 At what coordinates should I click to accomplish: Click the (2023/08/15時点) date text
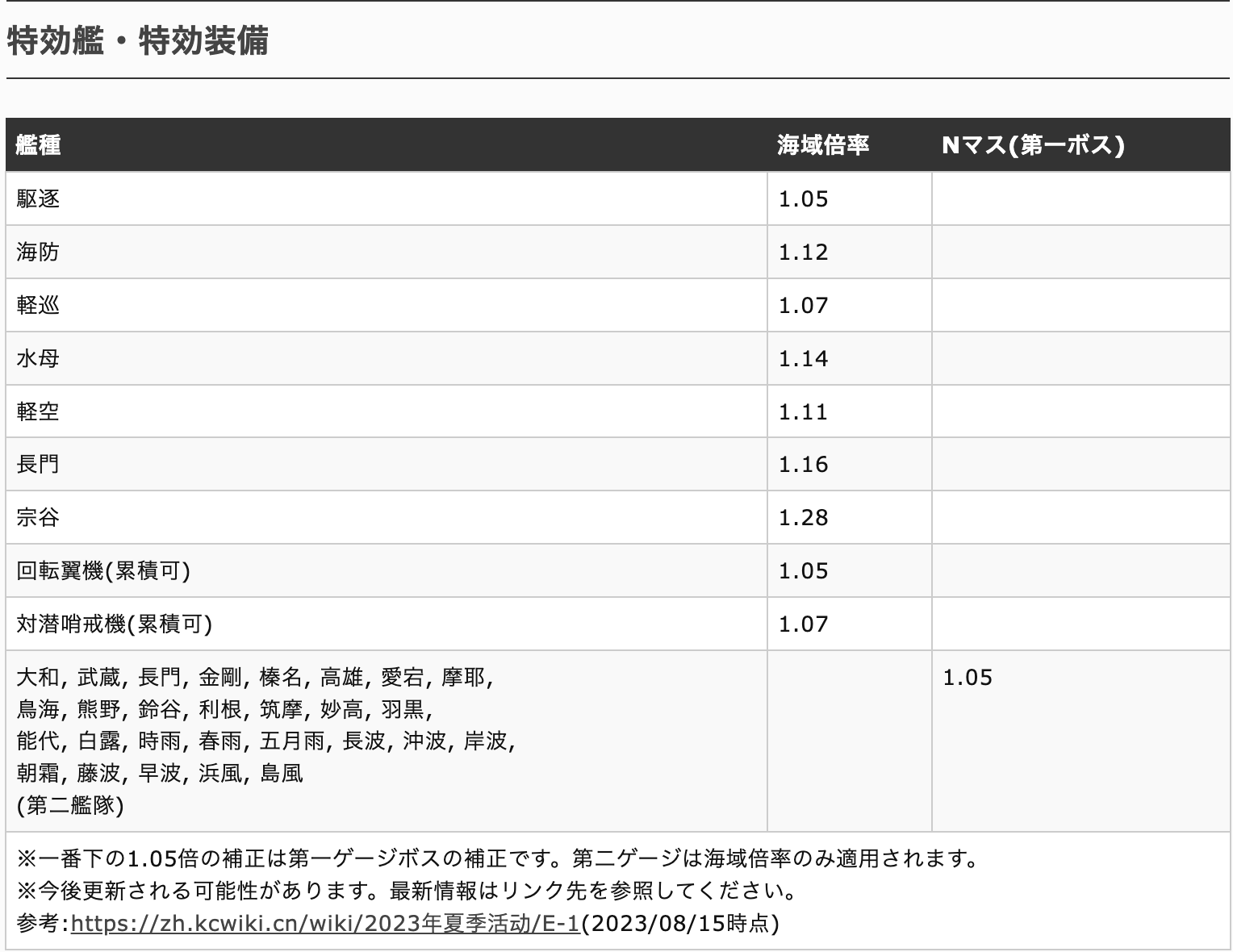pos(680,923)
